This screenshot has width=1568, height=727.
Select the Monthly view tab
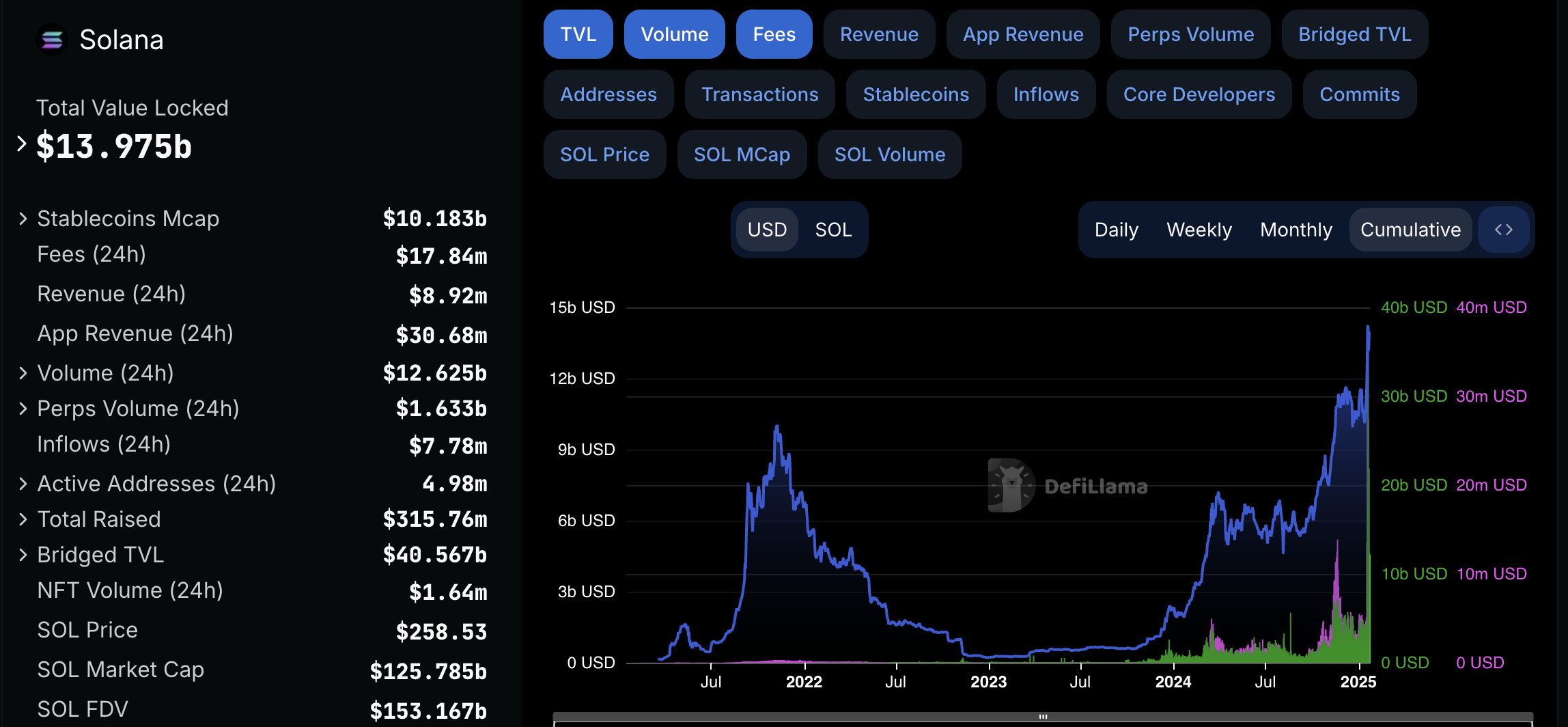coord(1296,230)
